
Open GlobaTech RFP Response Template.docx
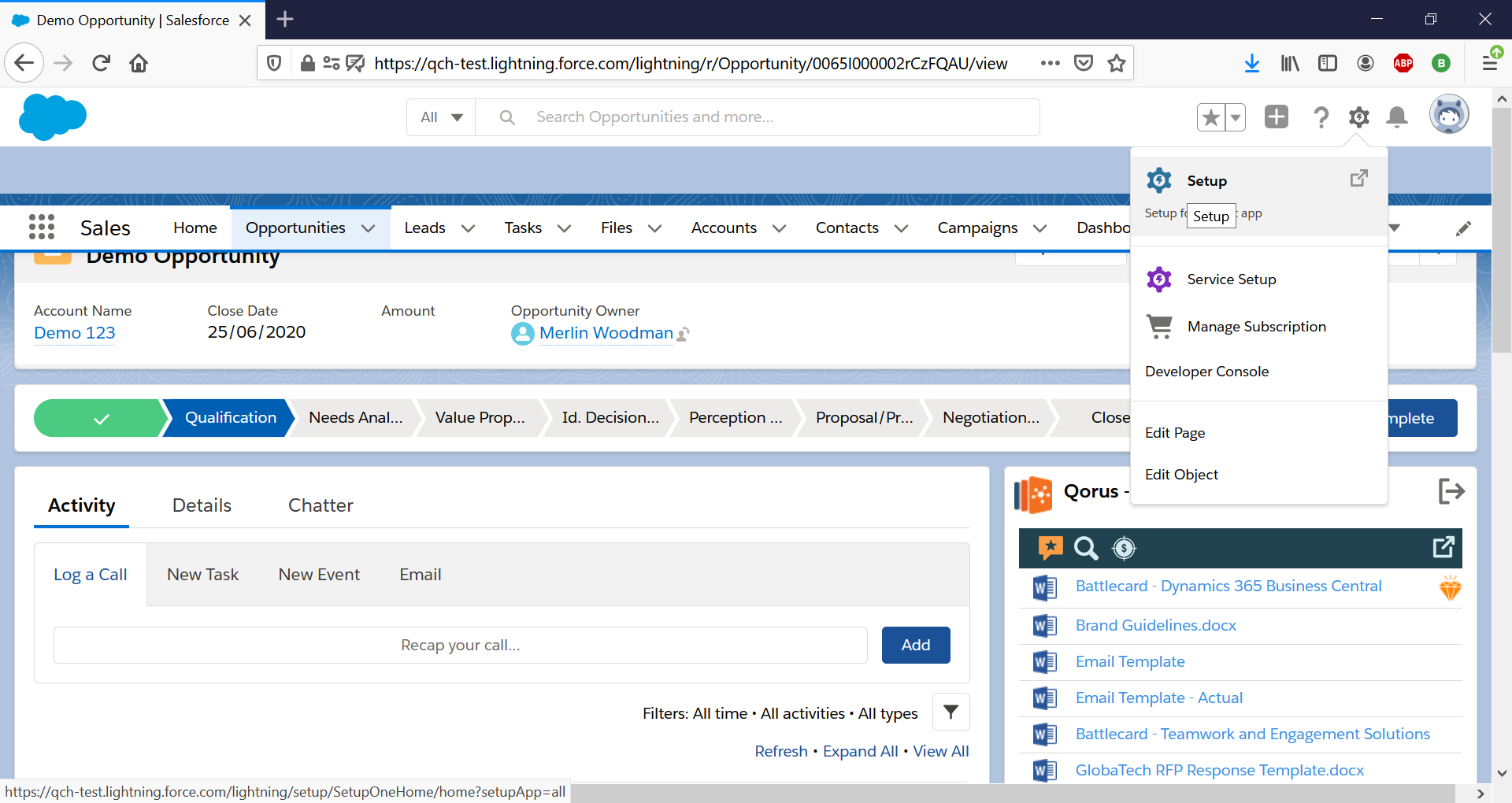[1219, 770]
